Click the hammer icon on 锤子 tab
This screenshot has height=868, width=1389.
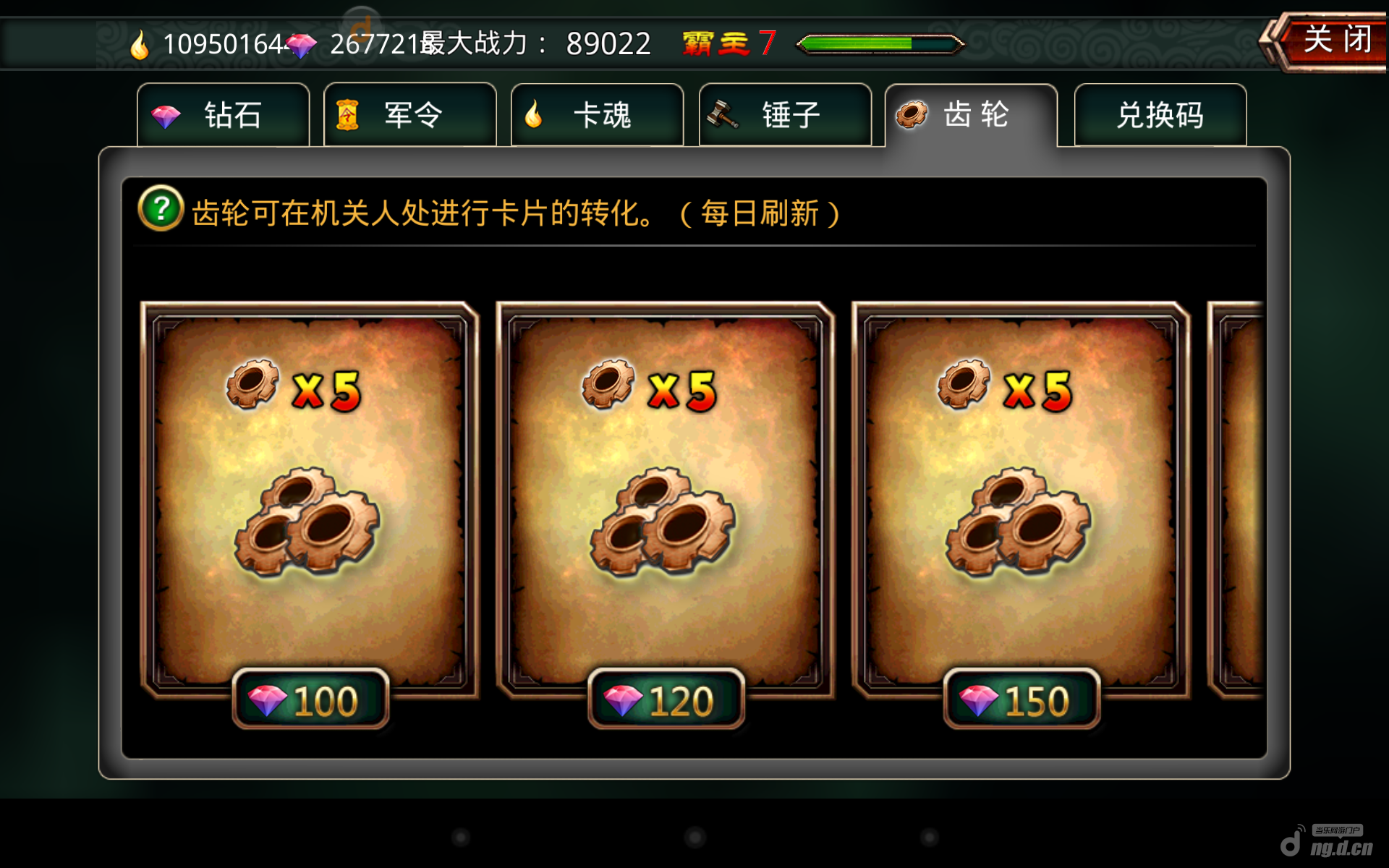tap(722, 114)
